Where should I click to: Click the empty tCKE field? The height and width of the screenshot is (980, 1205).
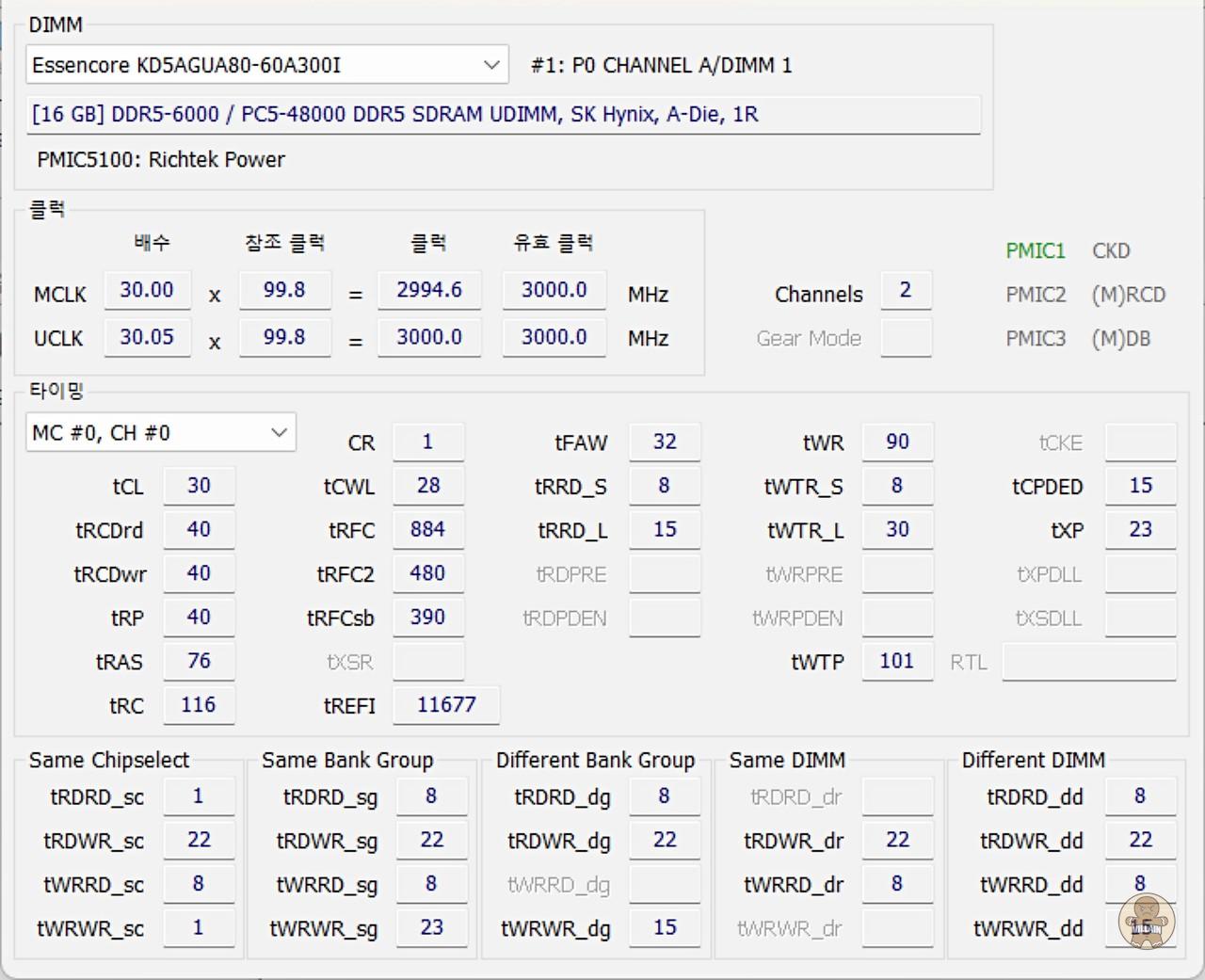tap(1140, 442)
